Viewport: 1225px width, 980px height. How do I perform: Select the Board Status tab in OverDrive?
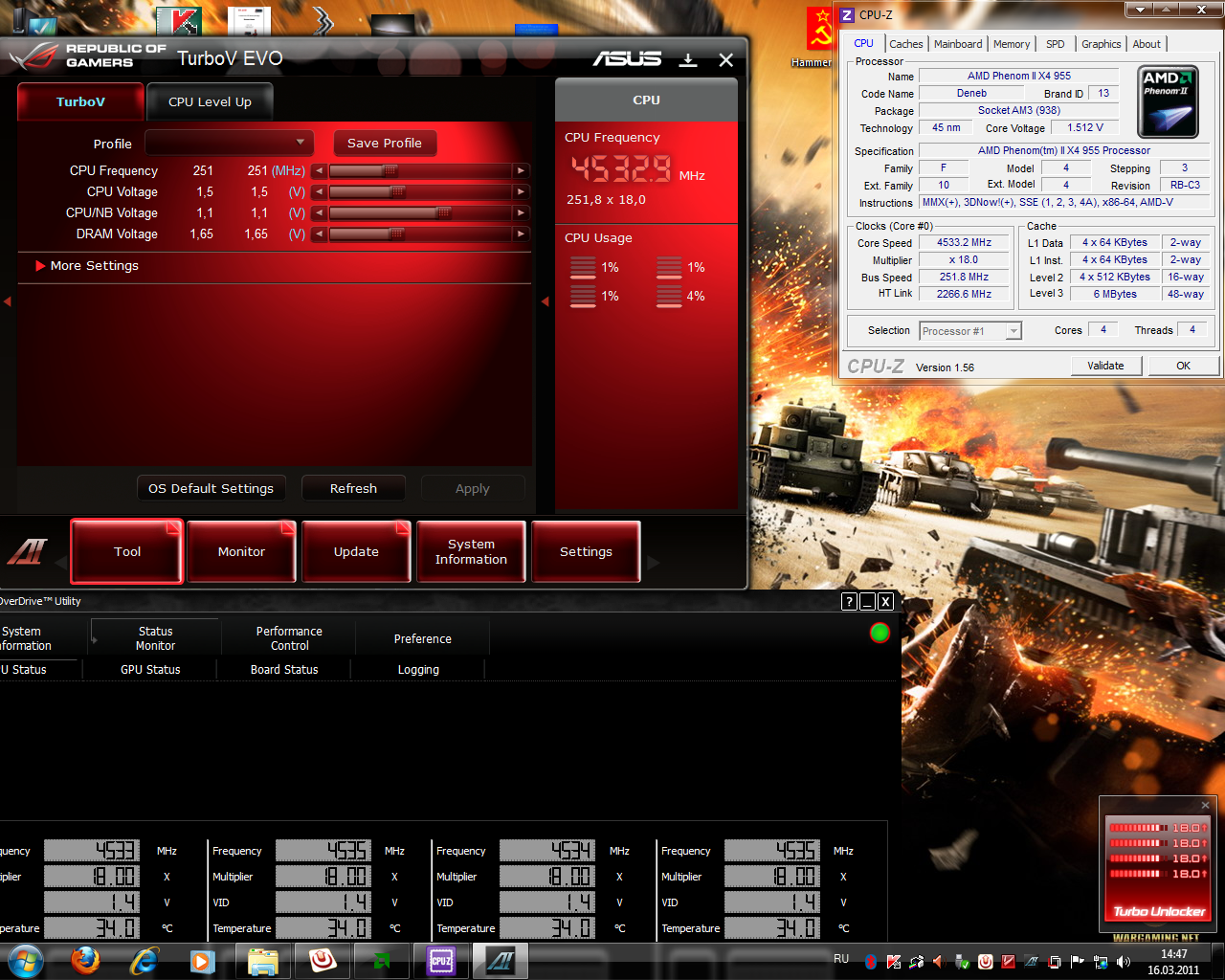click(x=284, y=670)
